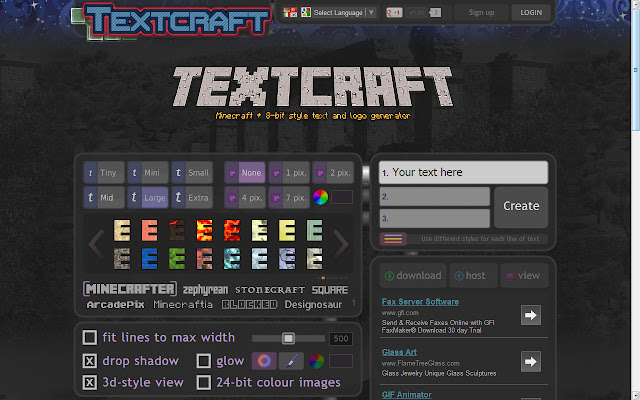
Task: Select the Extra text size
Action: 192,198
